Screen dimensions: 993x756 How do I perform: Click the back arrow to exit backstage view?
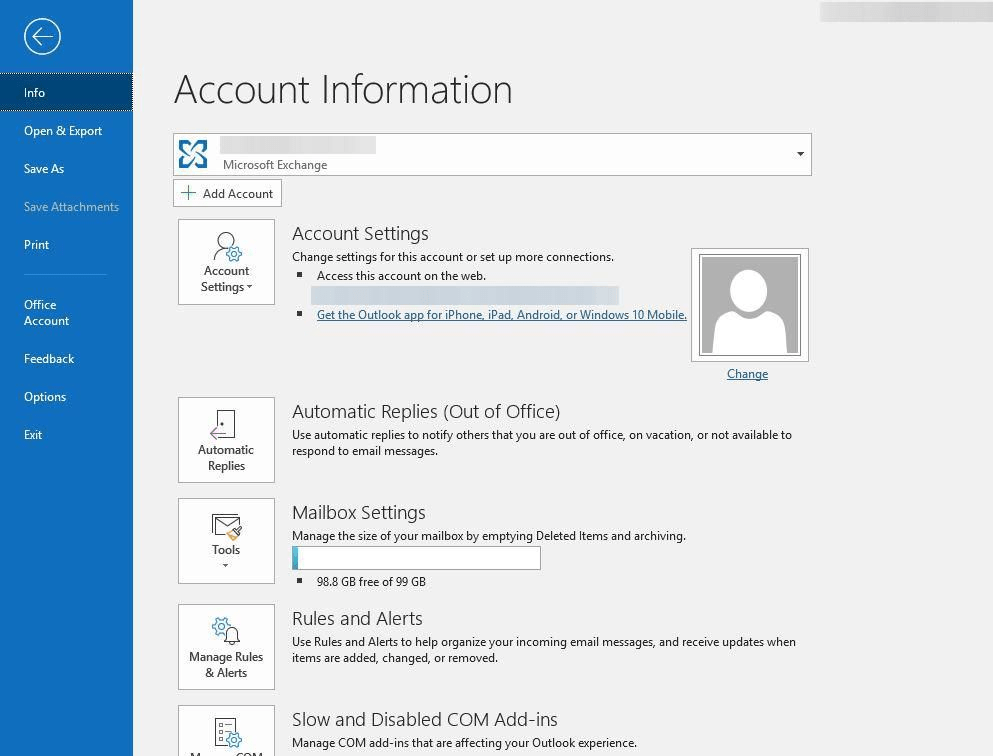pos(41,37)
